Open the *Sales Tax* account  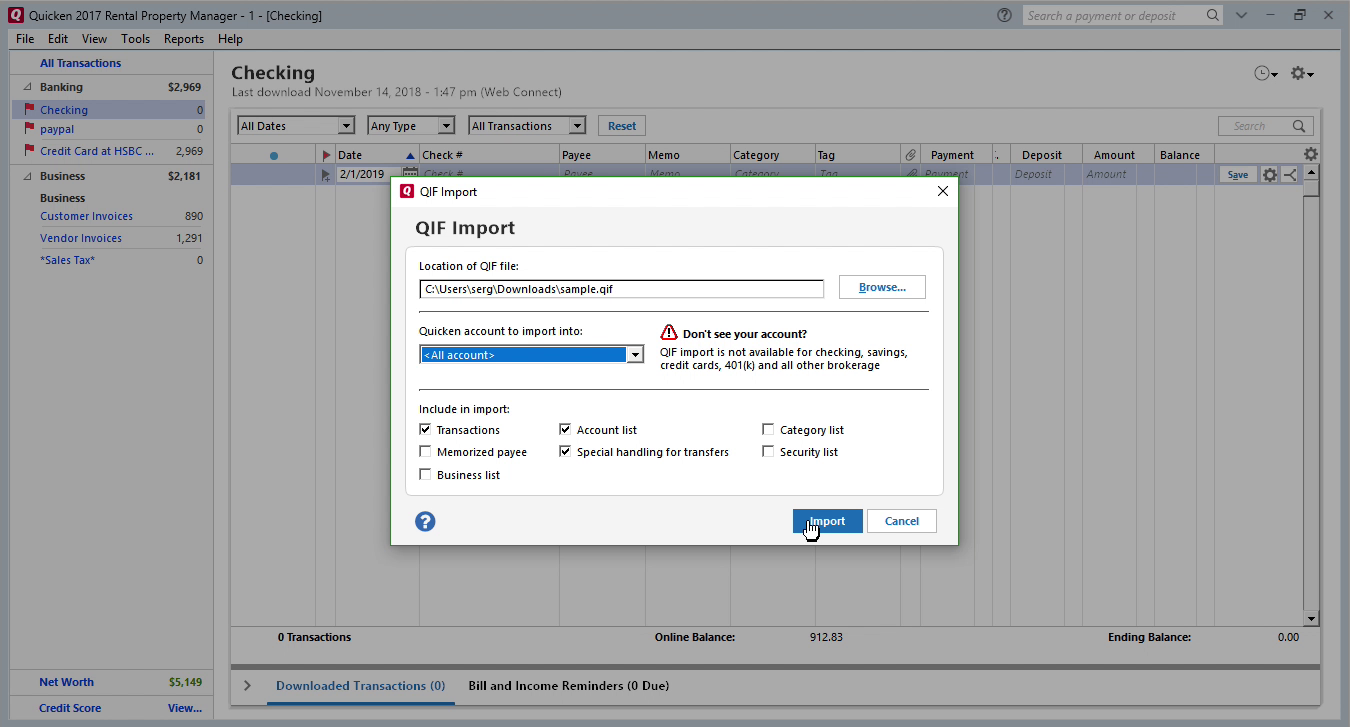pyautogui.click(x=67, y=260)
